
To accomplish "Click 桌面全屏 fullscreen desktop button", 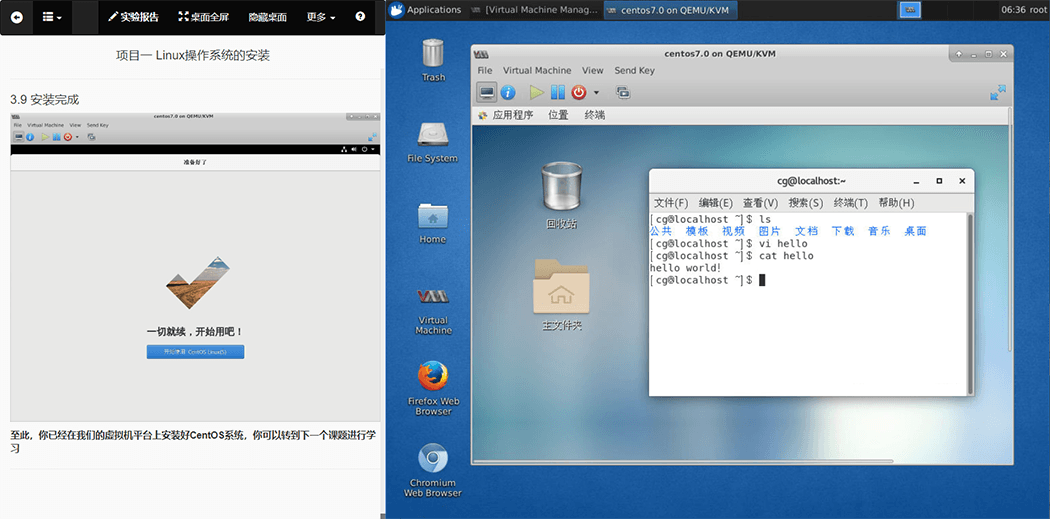I will [203, 17].
